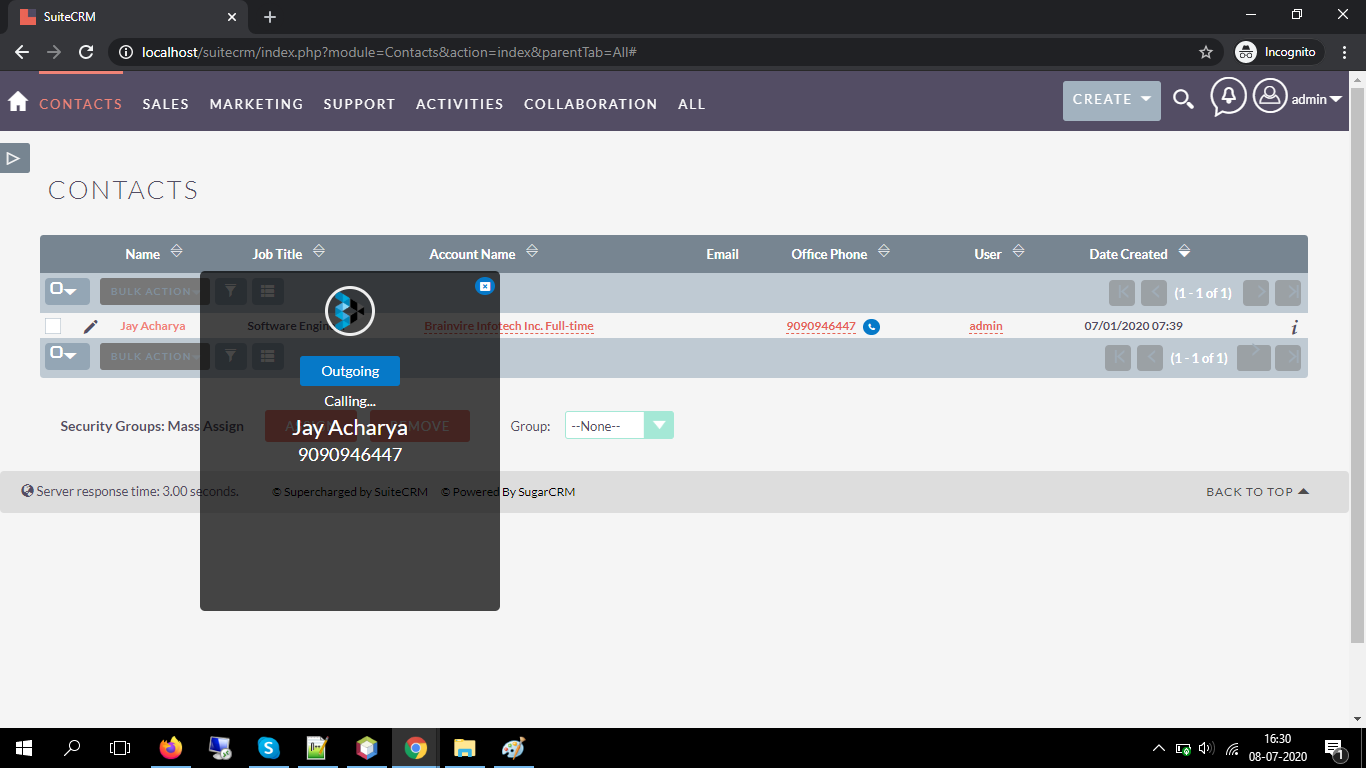Click Back To Top link
This screenshot has height=768, width=1366.
pos(1257,492)
